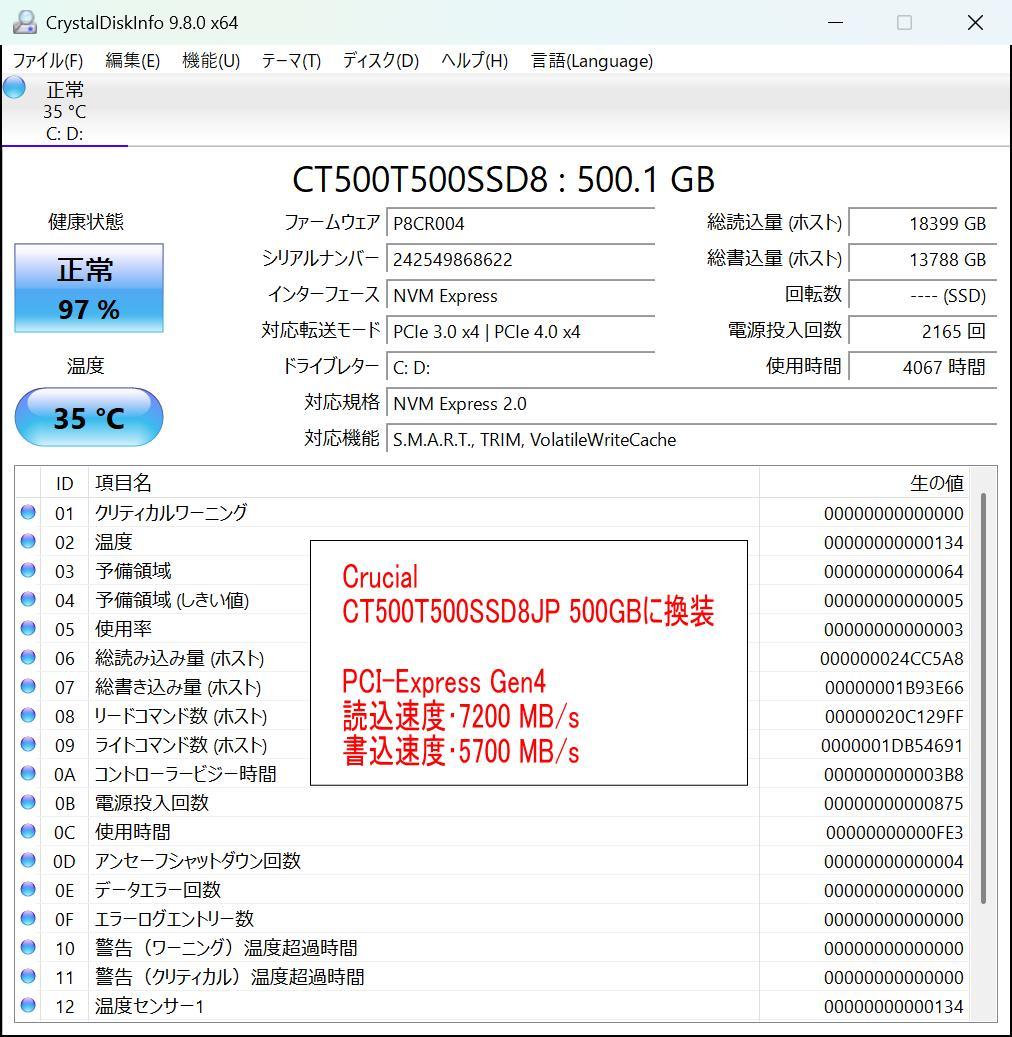
Task: Select row データエラー回数
Action: [x=493, y=890]
